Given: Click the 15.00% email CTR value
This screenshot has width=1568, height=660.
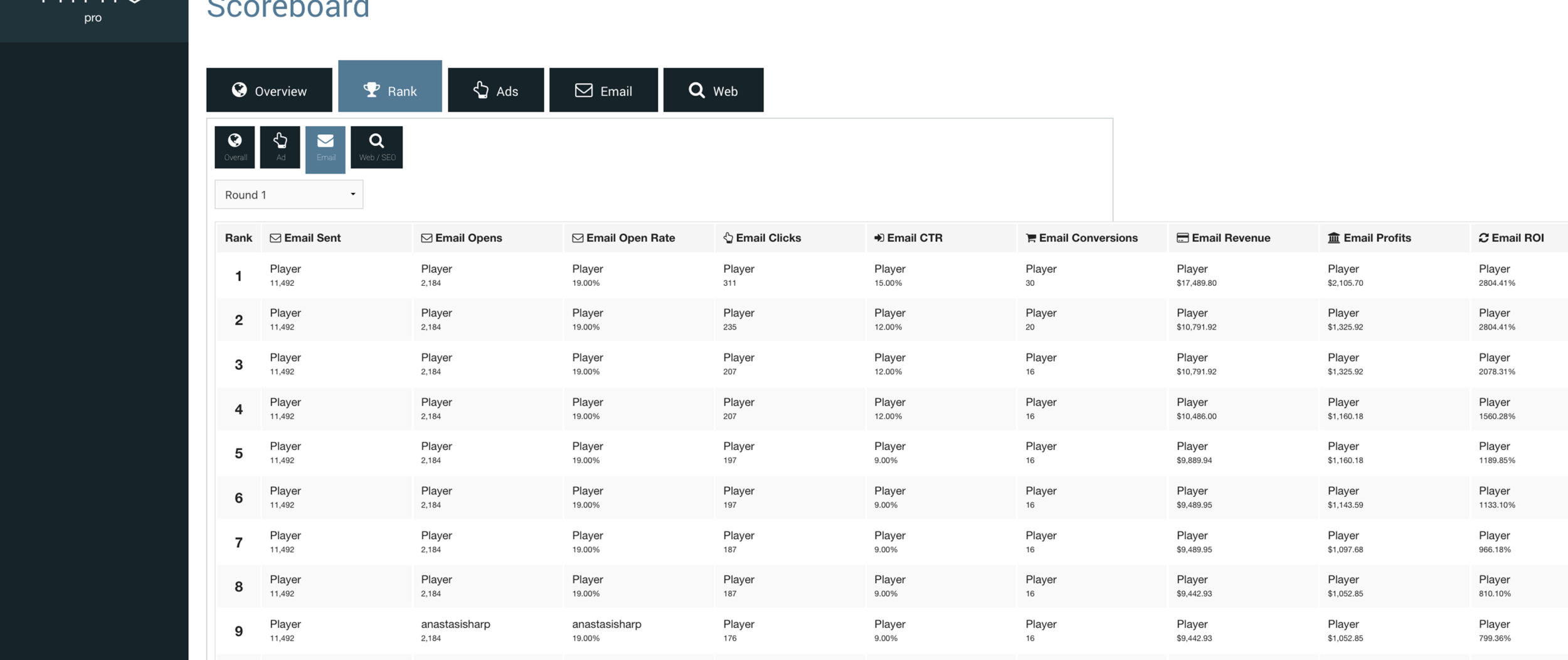Looking at the screenshot, I should (x=888, y=283).
